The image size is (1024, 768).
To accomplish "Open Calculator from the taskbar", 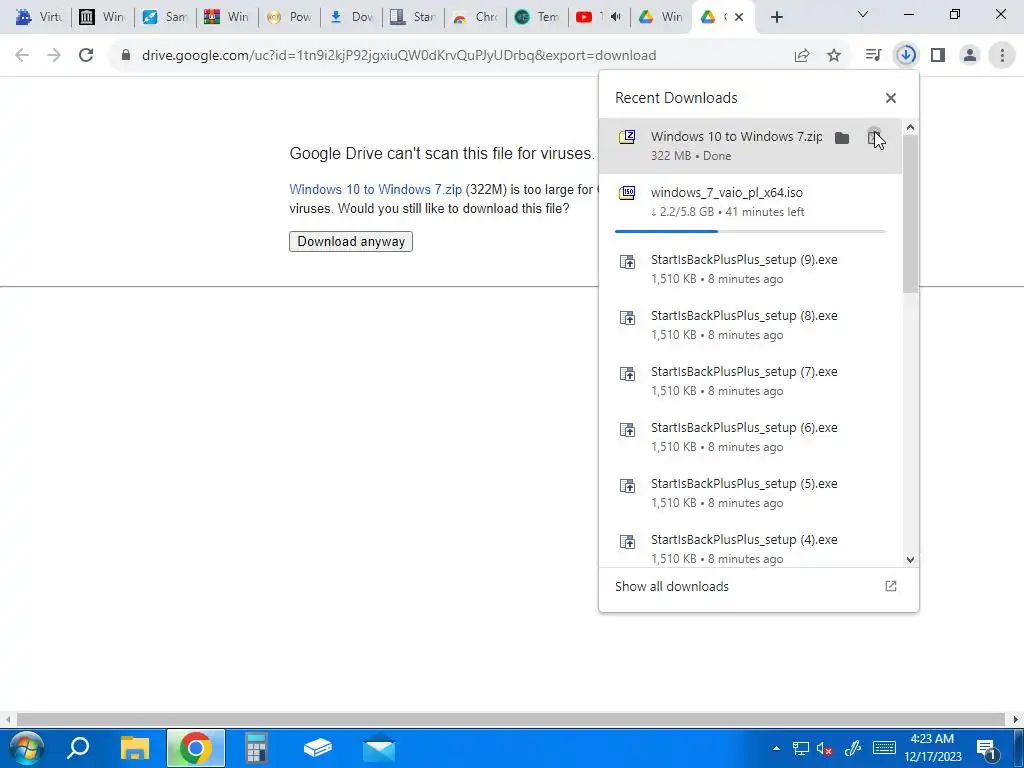I will [256, 748].
